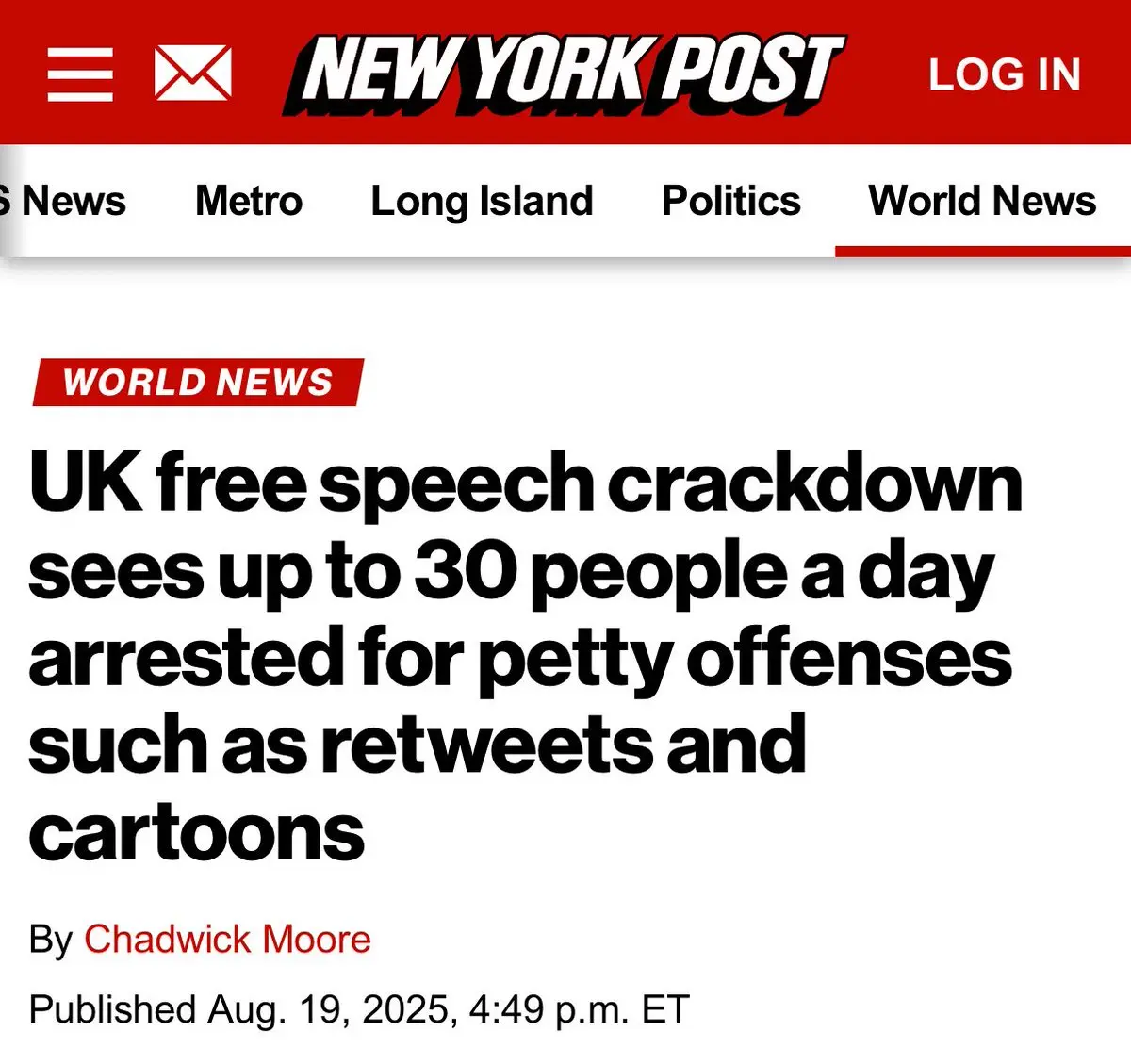Click the red WORLD NEWS category badge

(198, 382)
